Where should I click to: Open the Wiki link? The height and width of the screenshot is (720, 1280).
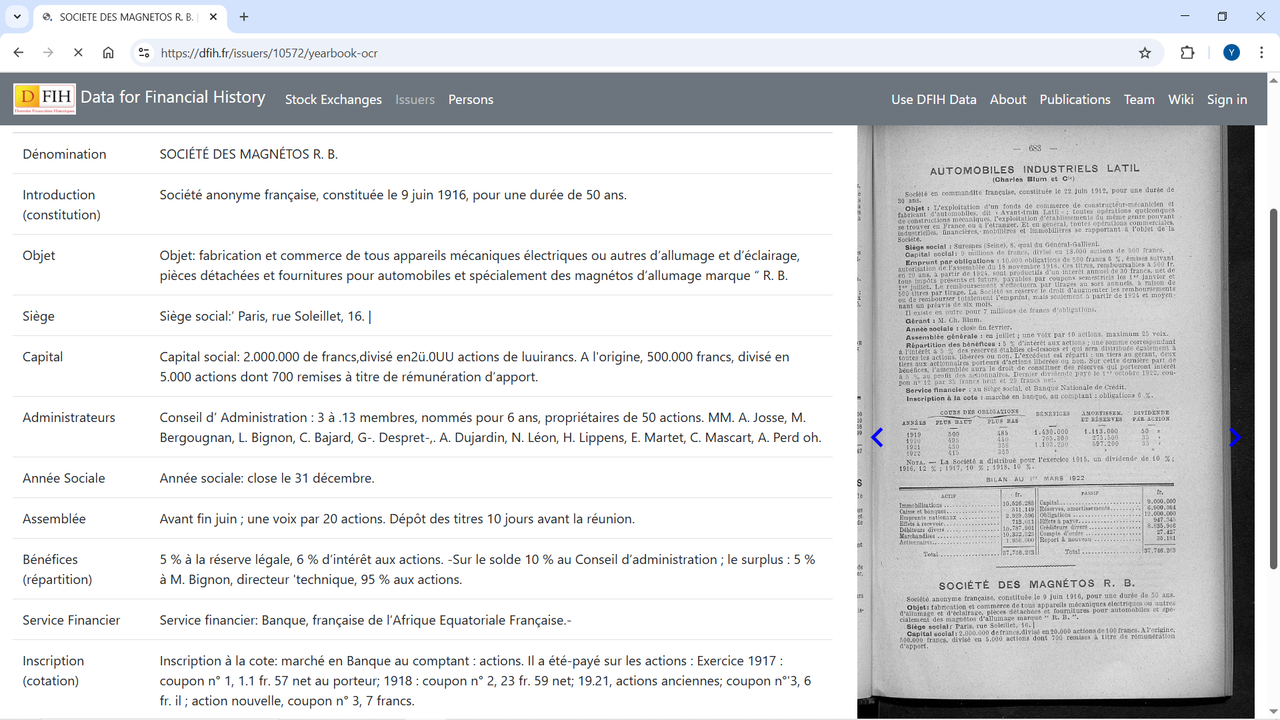coord(1181,99)
